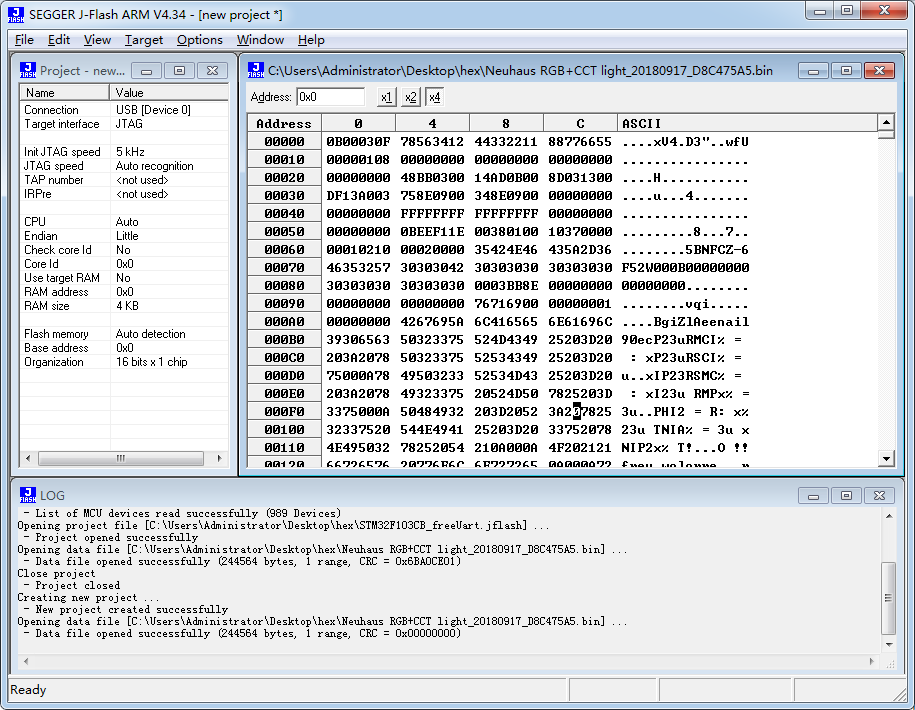
Task: Open the View menu
Action: (x=97, y=40)
